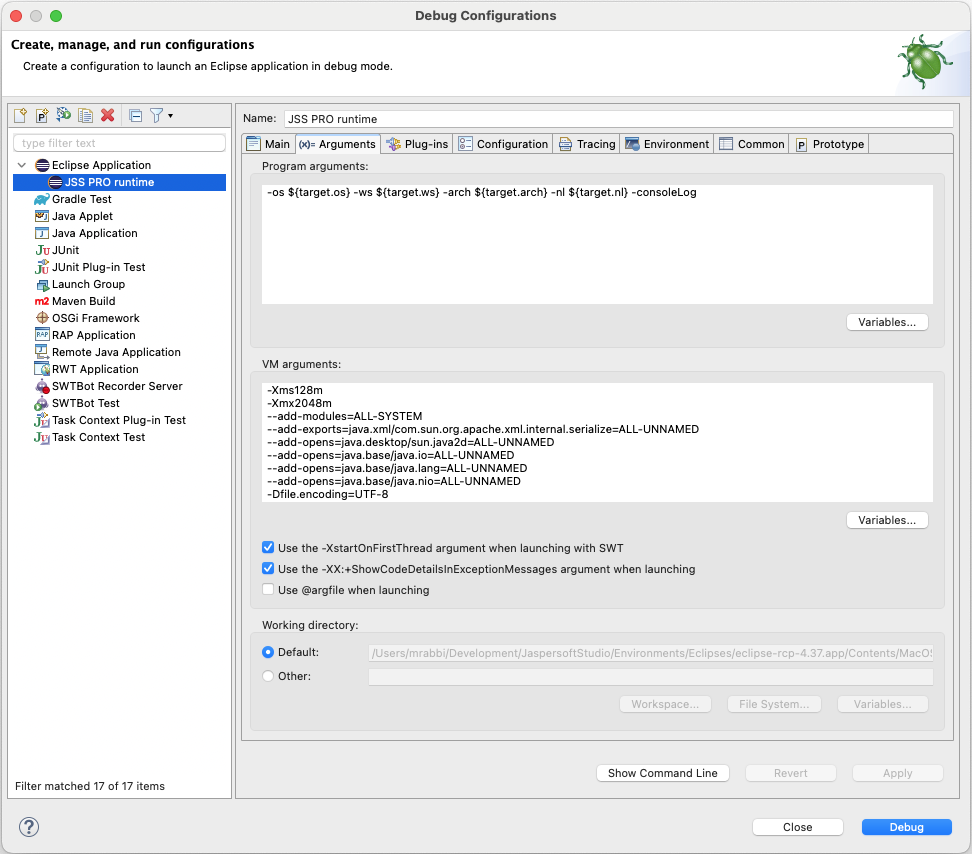Select Java Applet in the list
The height and width of the screenshot is (854, 972).
click(82, 216)
